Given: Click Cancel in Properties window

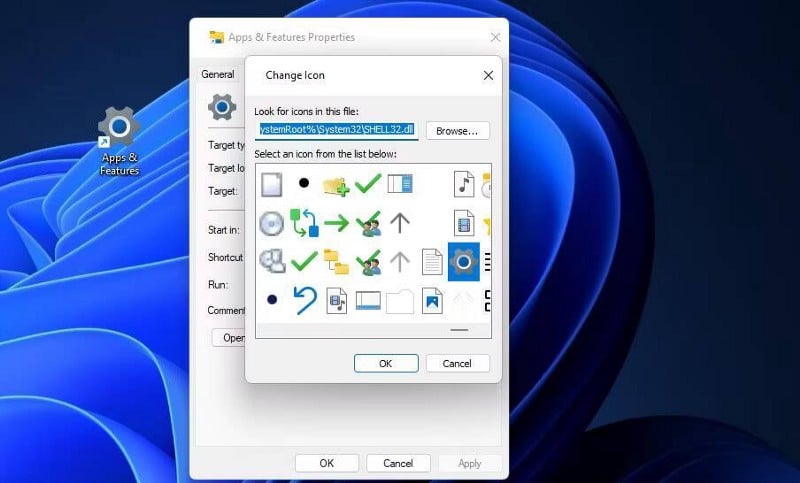Looking at the screenshot, I should [x=398, y=463].
